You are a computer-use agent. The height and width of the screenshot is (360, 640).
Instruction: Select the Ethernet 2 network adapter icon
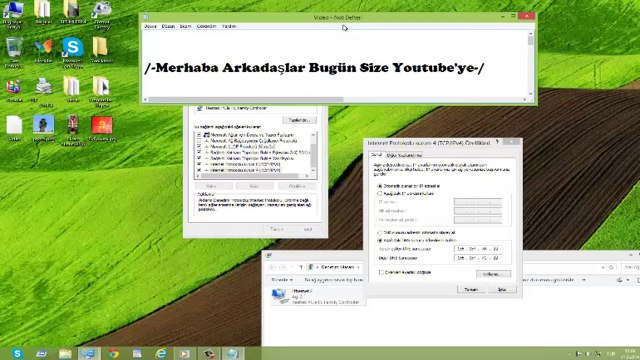pos(280,296)
